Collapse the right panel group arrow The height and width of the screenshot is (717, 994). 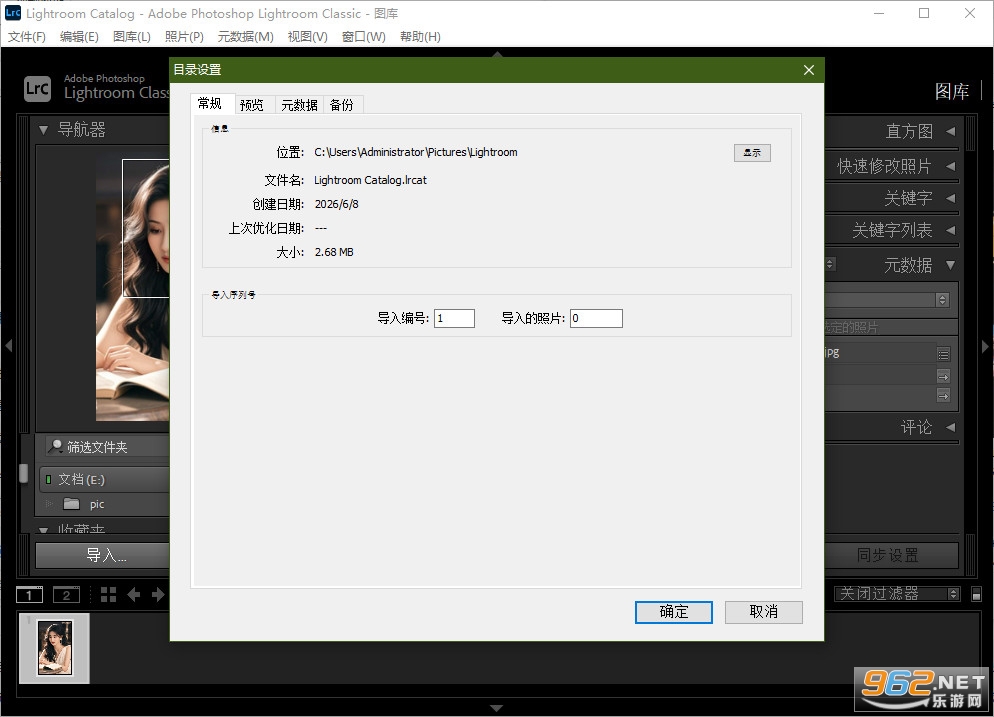[x=986, y=346]
